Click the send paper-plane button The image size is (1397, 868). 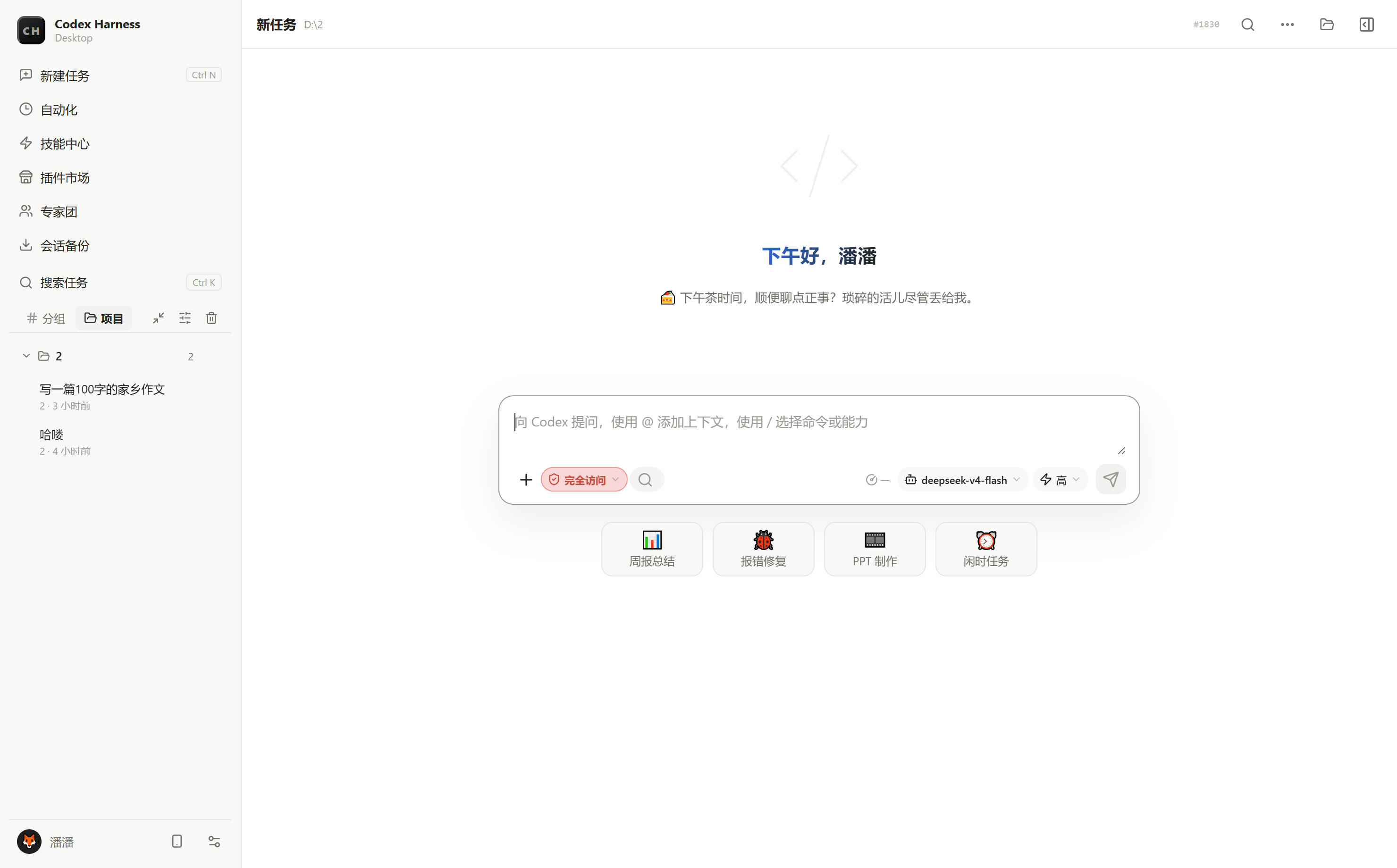tap(1110, 479)
